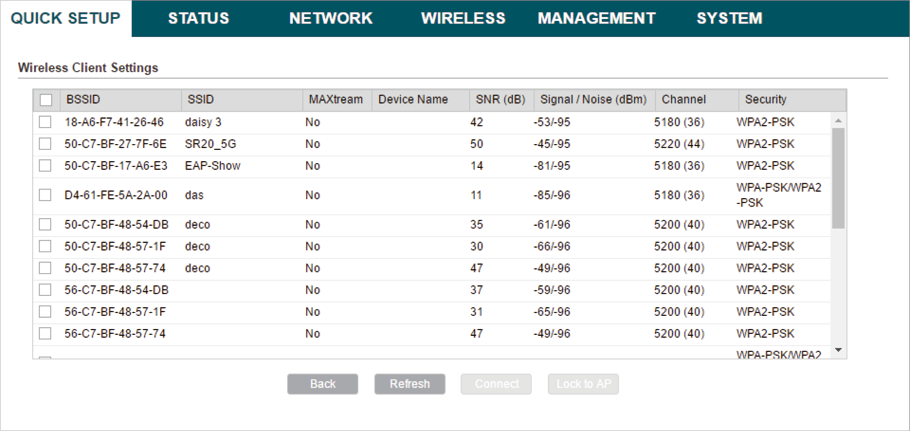Check the das network row checkbox
Viewport: 910px width, 431px height.
coord(45,195)
